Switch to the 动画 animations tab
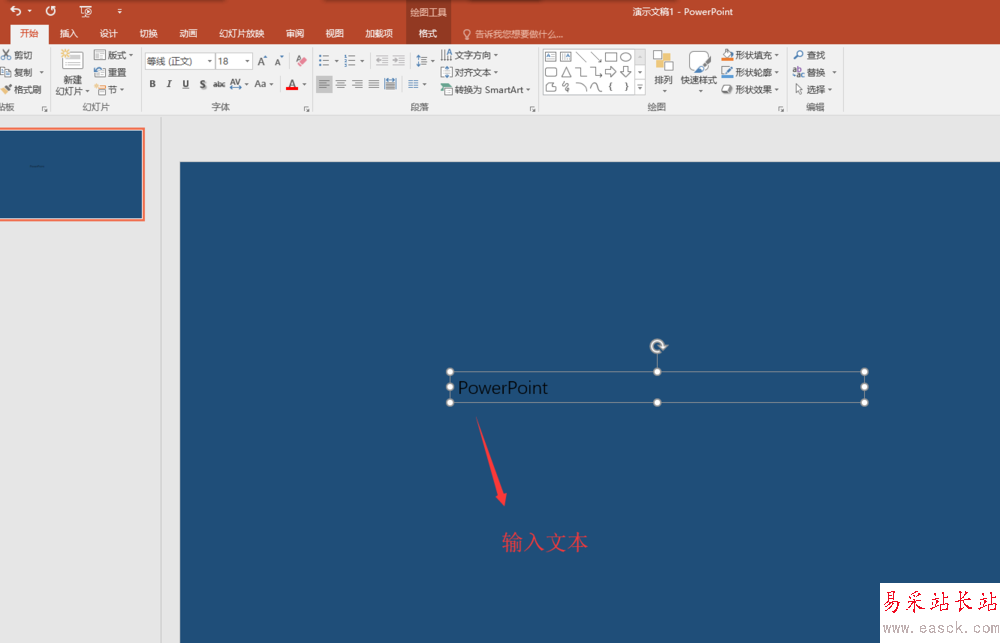Image resolution: width=1000 pixels, height=643 pixels. coord(188,33)
